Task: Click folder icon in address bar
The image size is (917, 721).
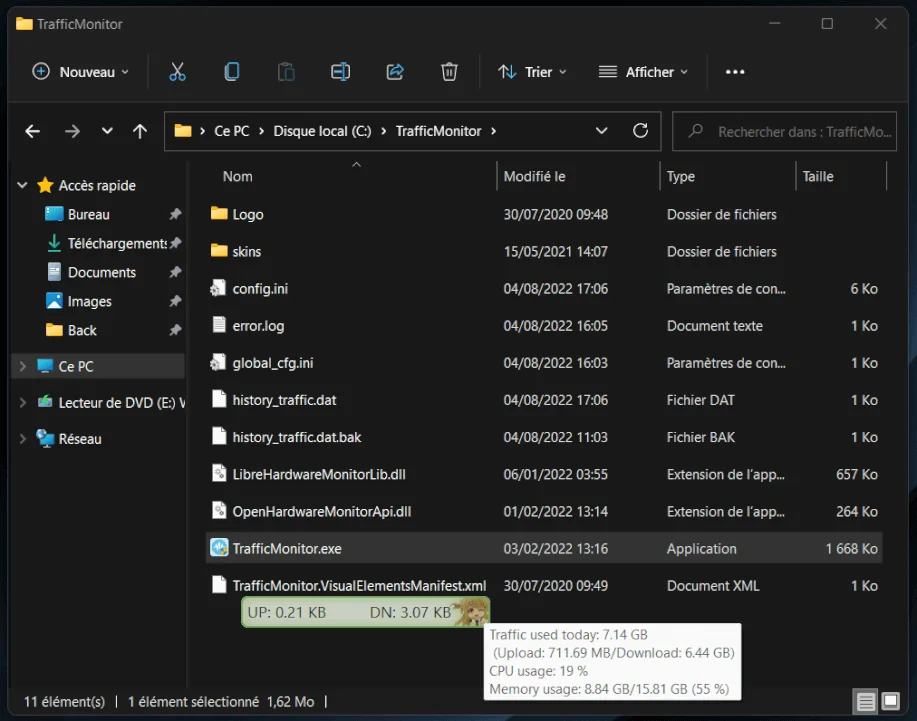Action: [183, 130]
